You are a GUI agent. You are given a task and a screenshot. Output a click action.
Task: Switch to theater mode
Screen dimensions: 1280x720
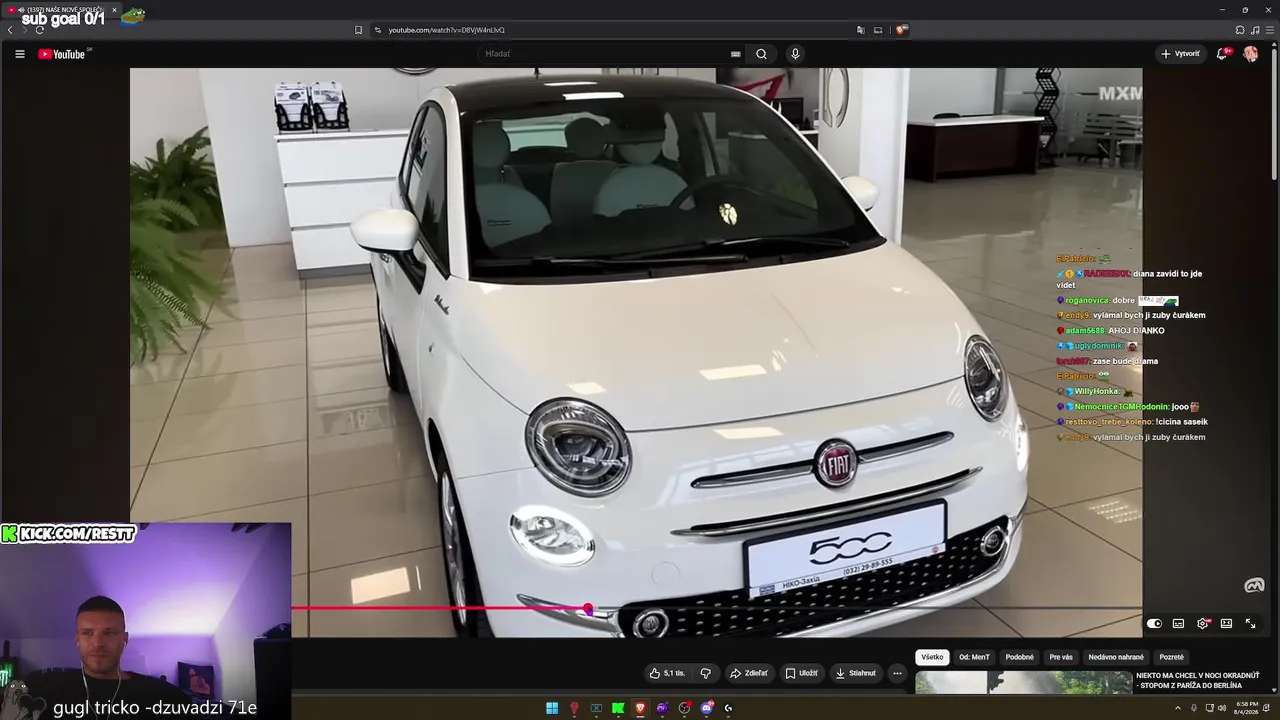(x=1226, y=624)
